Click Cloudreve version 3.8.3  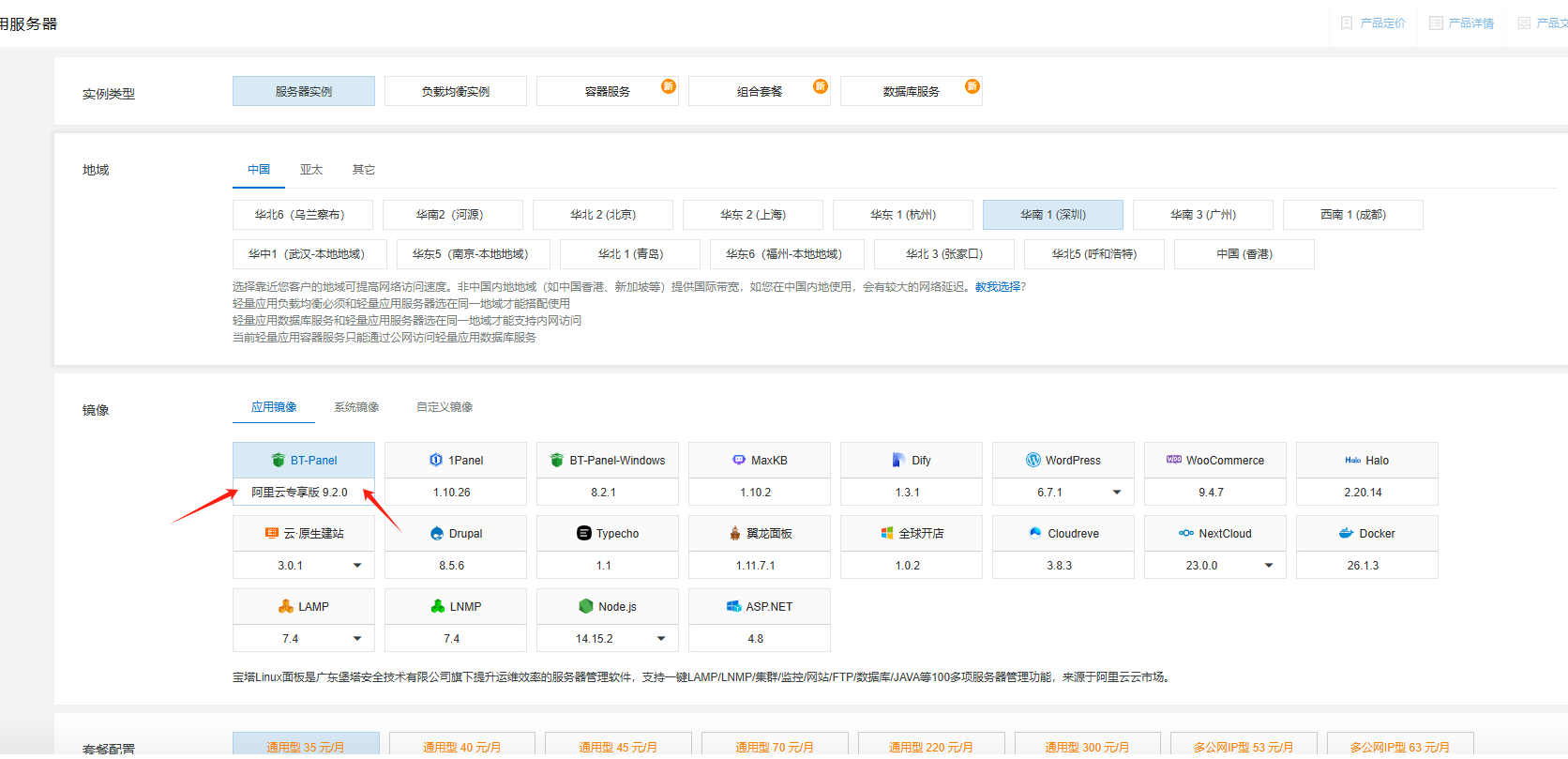point(1063,566)
